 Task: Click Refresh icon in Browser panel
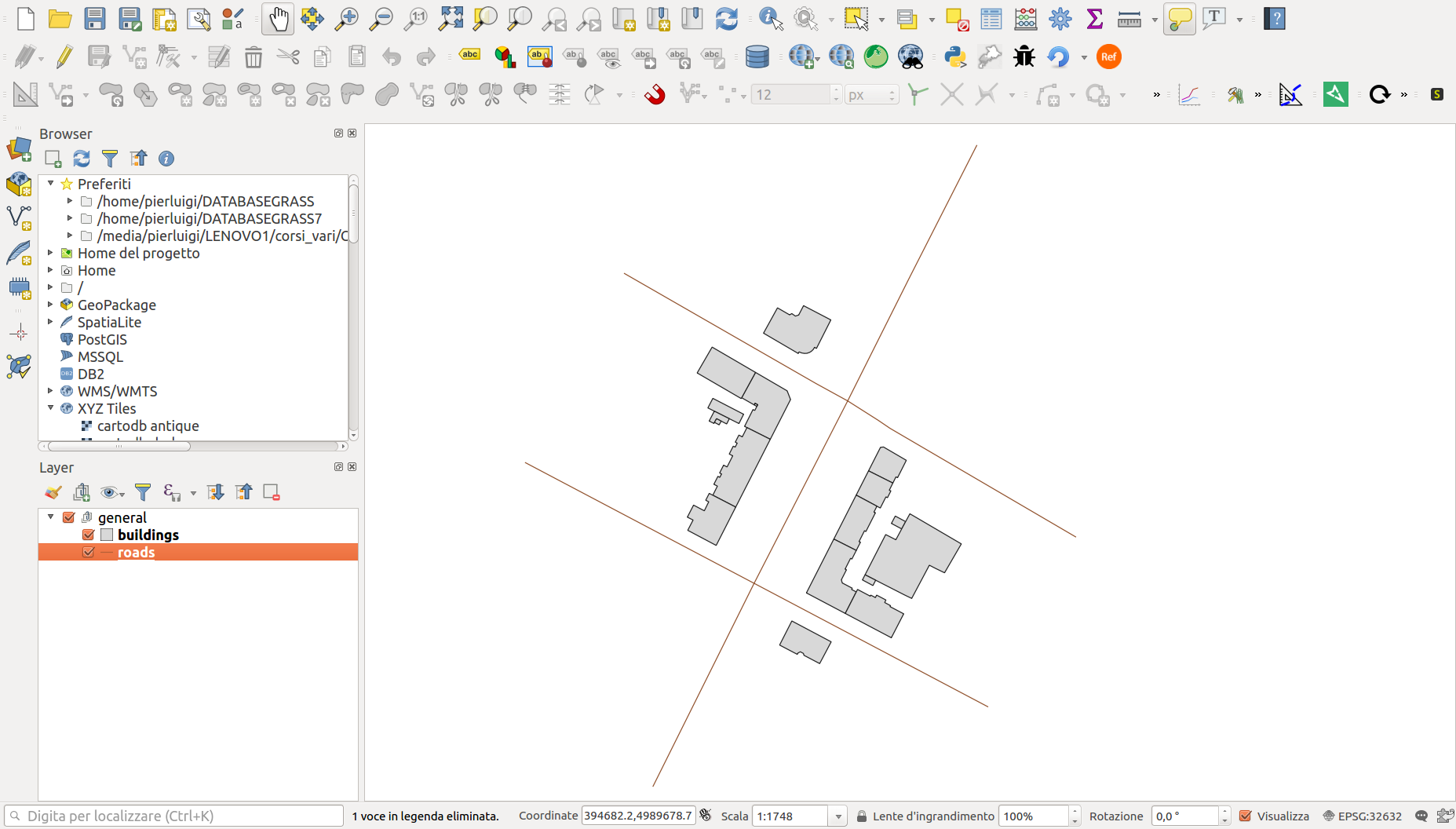click(82, 159)
